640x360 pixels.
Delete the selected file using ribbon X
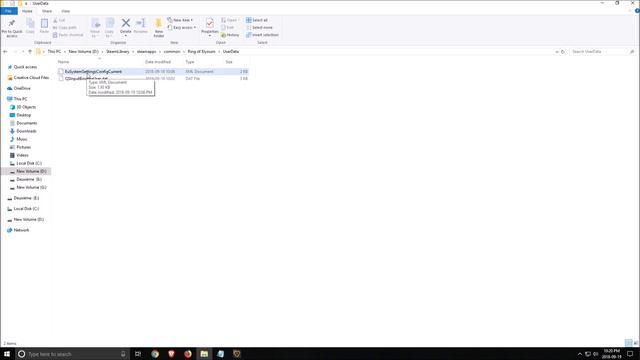pyautogui.click(x=126, y=24)
